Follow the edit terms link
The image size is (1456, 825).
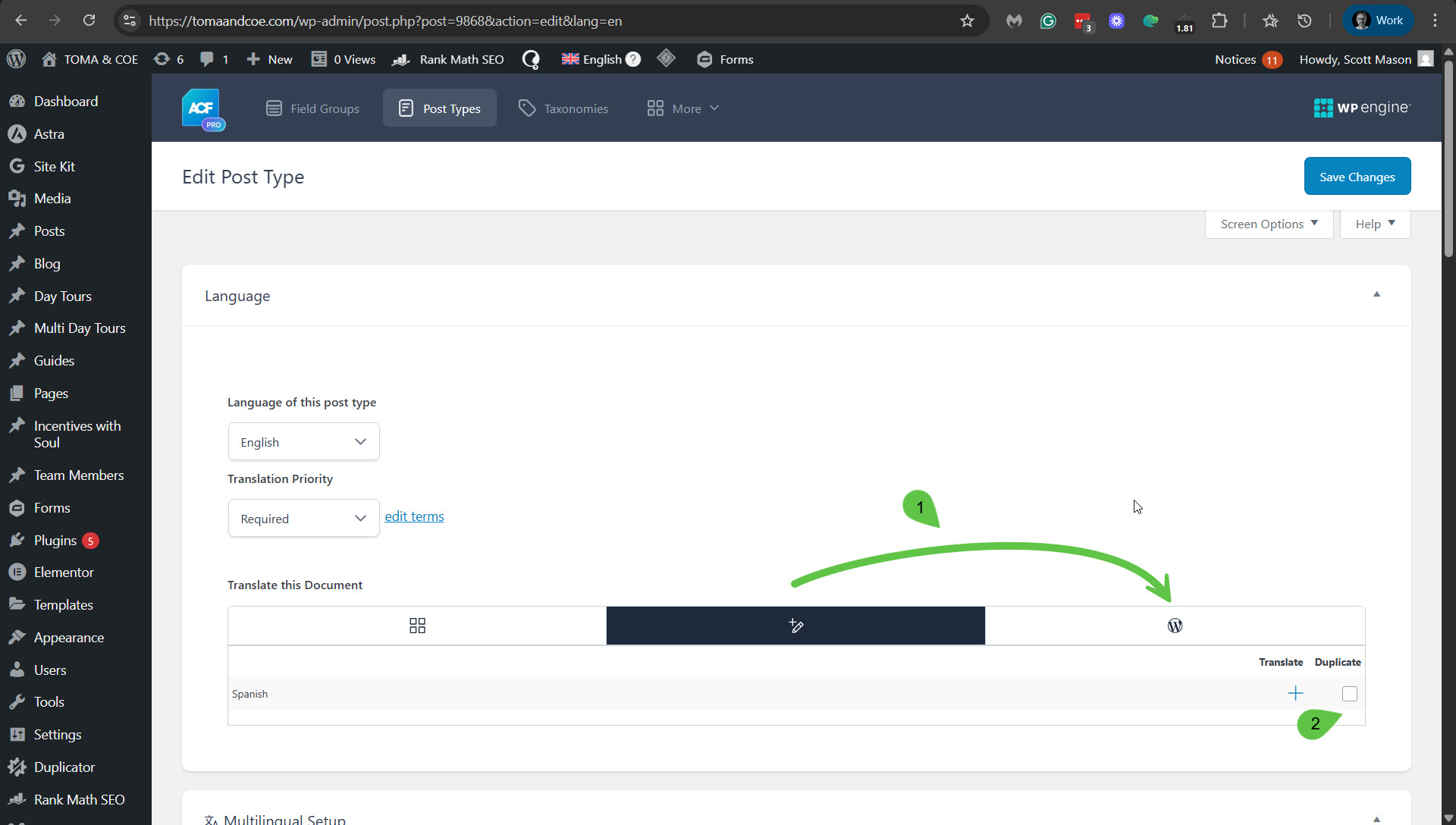[414, 516]
